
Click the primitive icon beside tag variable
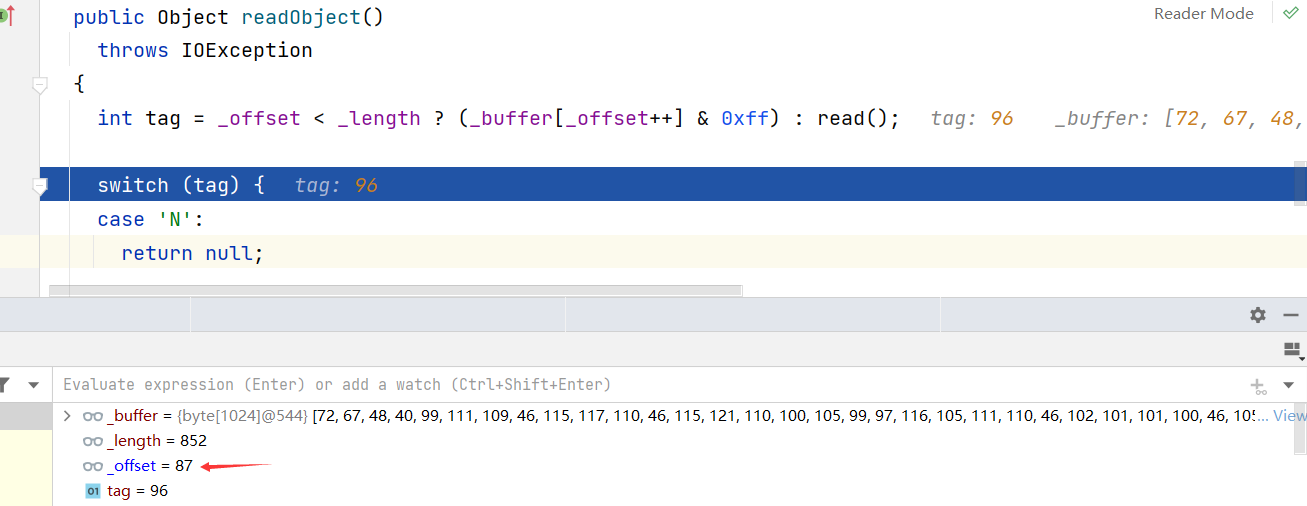(93, 491)
